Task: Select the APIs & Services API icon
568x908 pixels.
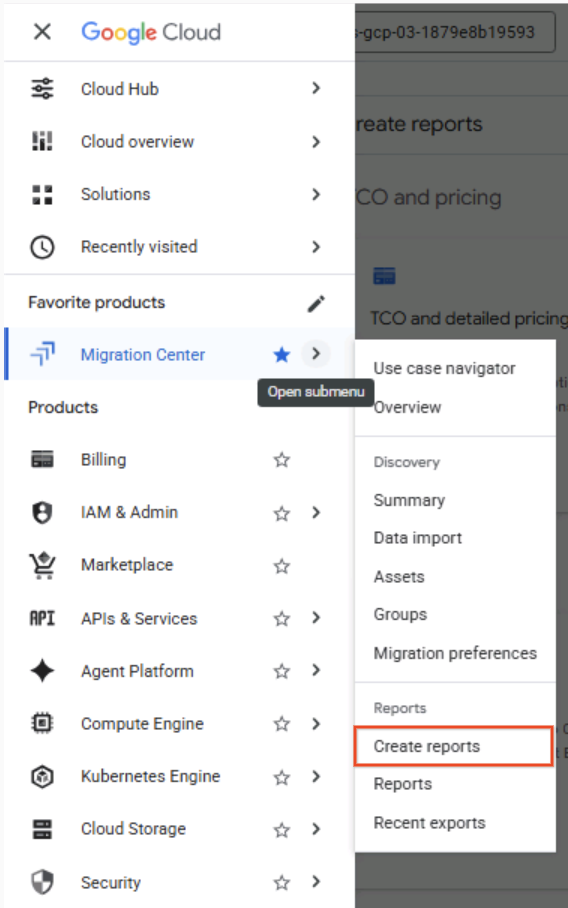Action: [x=42, y=618]
